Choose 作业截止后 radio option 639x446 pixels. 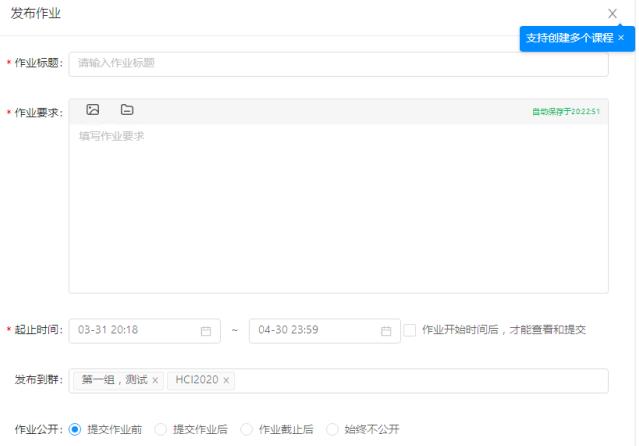(x=247, y=430)
